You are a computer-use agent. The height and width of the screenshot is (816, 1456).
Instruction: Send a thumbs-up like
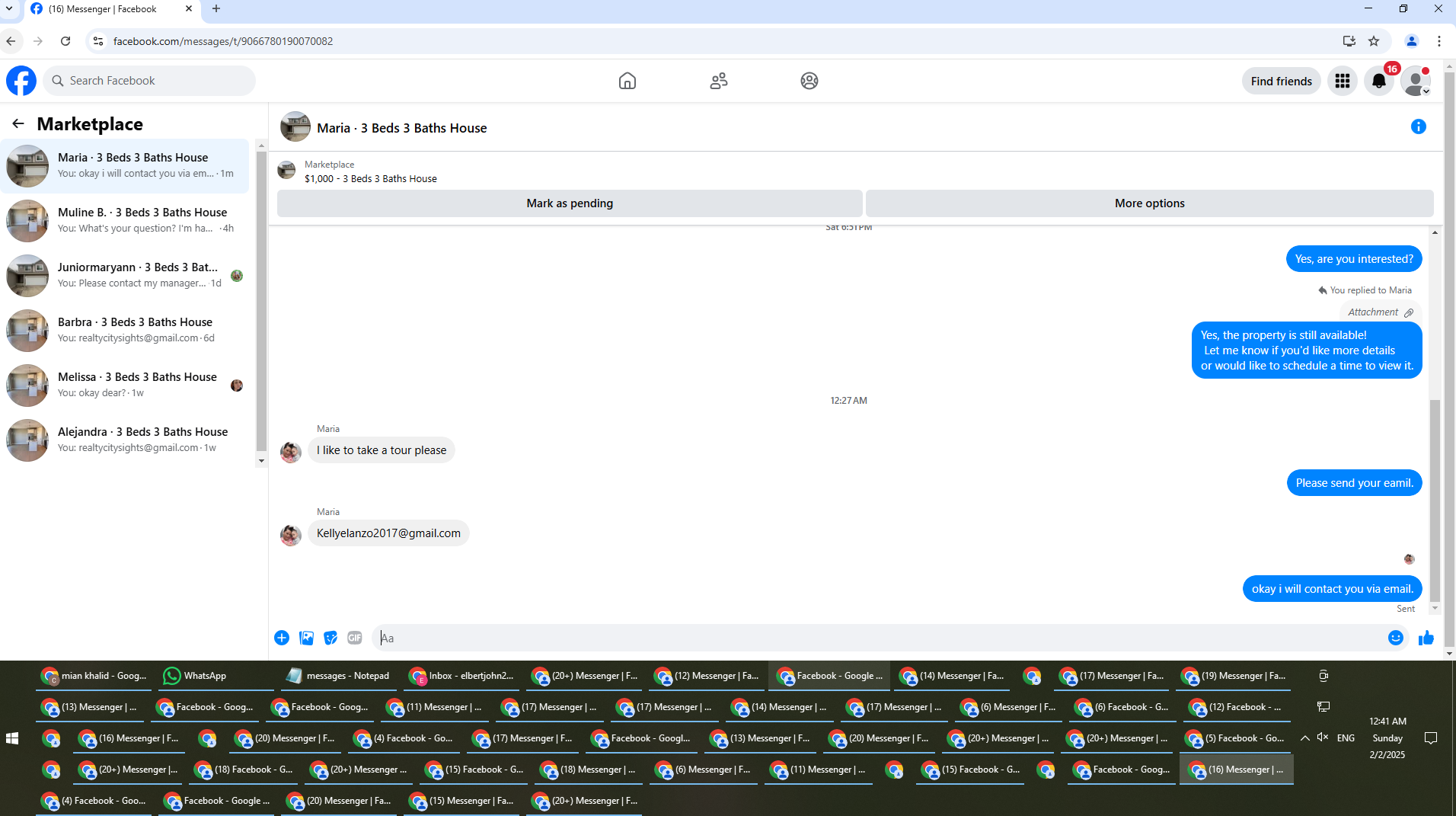[x=1426, y=638]
